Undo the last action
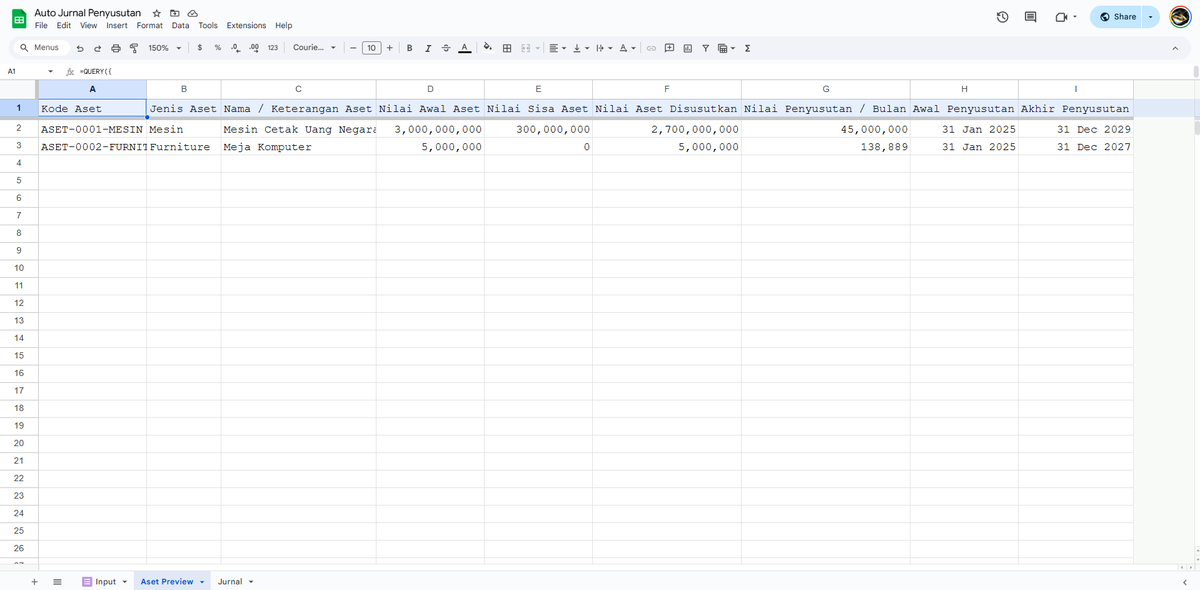 click(79, 47)
